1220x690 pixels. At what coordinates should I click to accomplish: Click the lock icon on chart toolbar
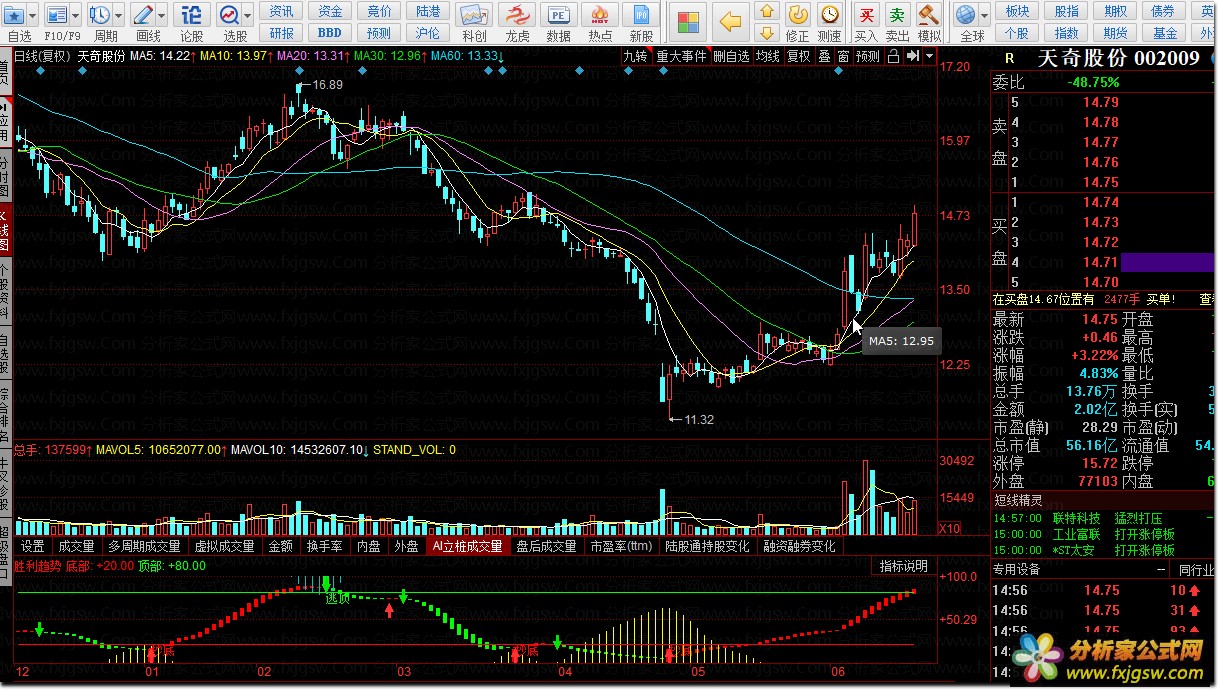tap(893, 57)
